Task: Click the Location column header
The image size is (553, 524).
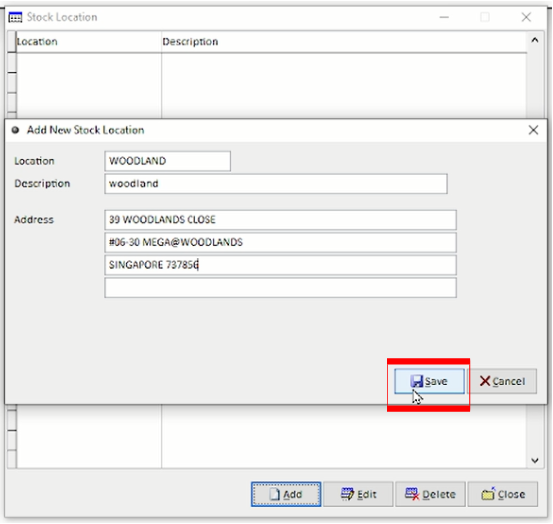Action: (89, 42)
